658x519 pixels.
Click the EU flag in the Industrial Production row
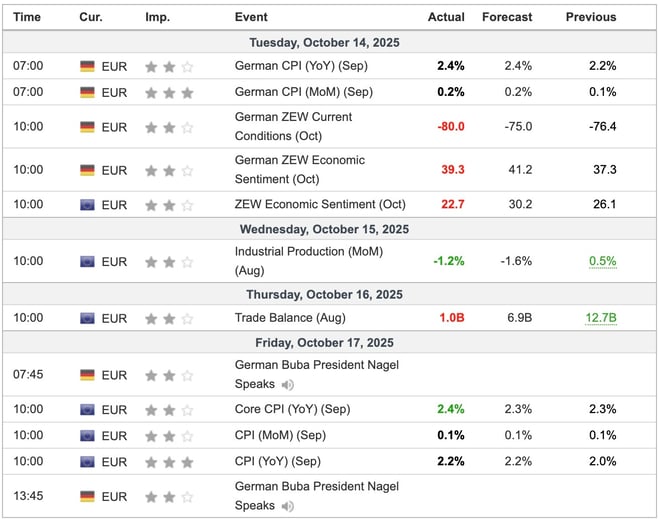pyautogui.click(x=89, y=261)
